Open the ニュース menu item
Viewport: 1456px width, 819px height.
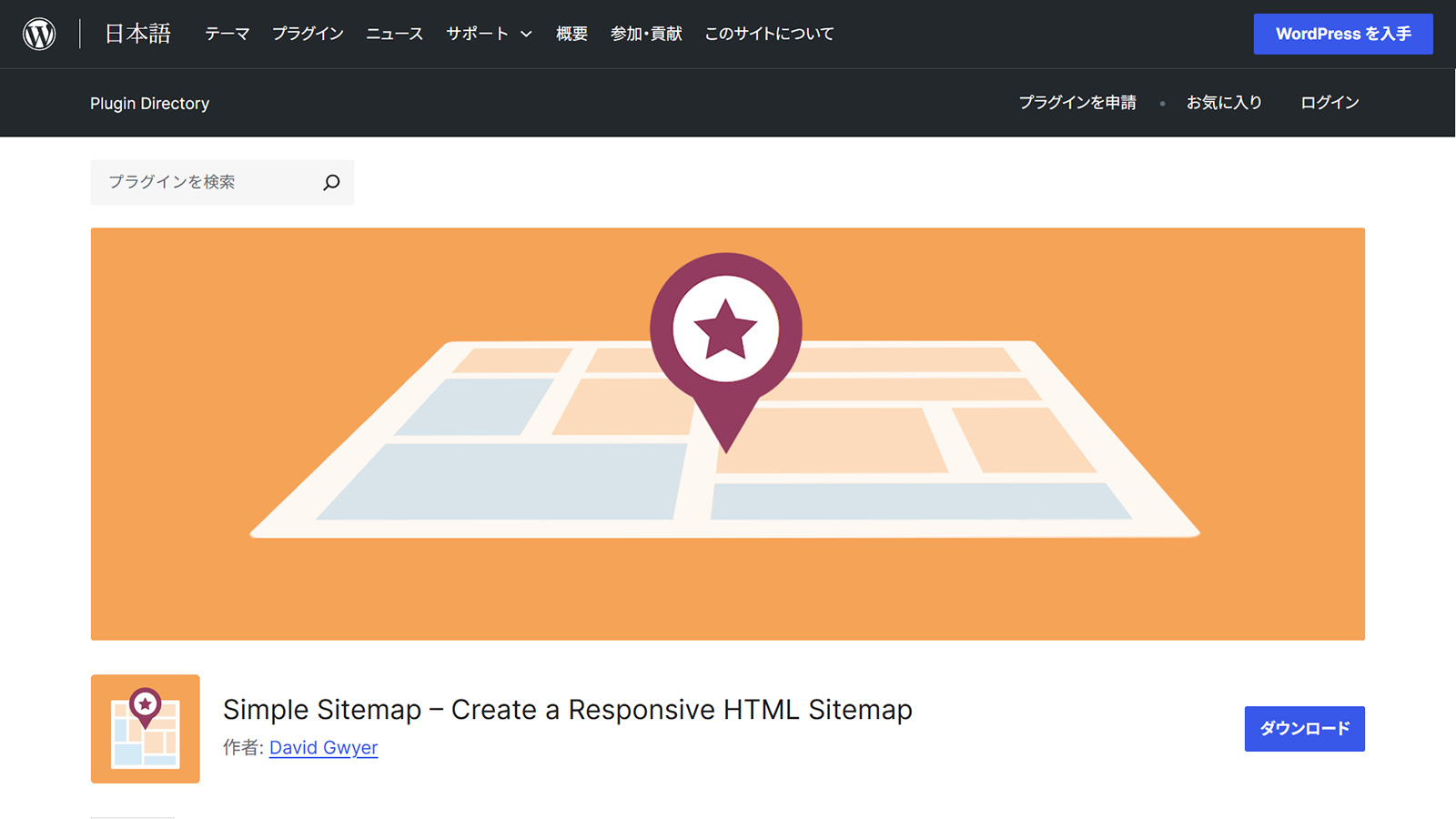[394, 34]
